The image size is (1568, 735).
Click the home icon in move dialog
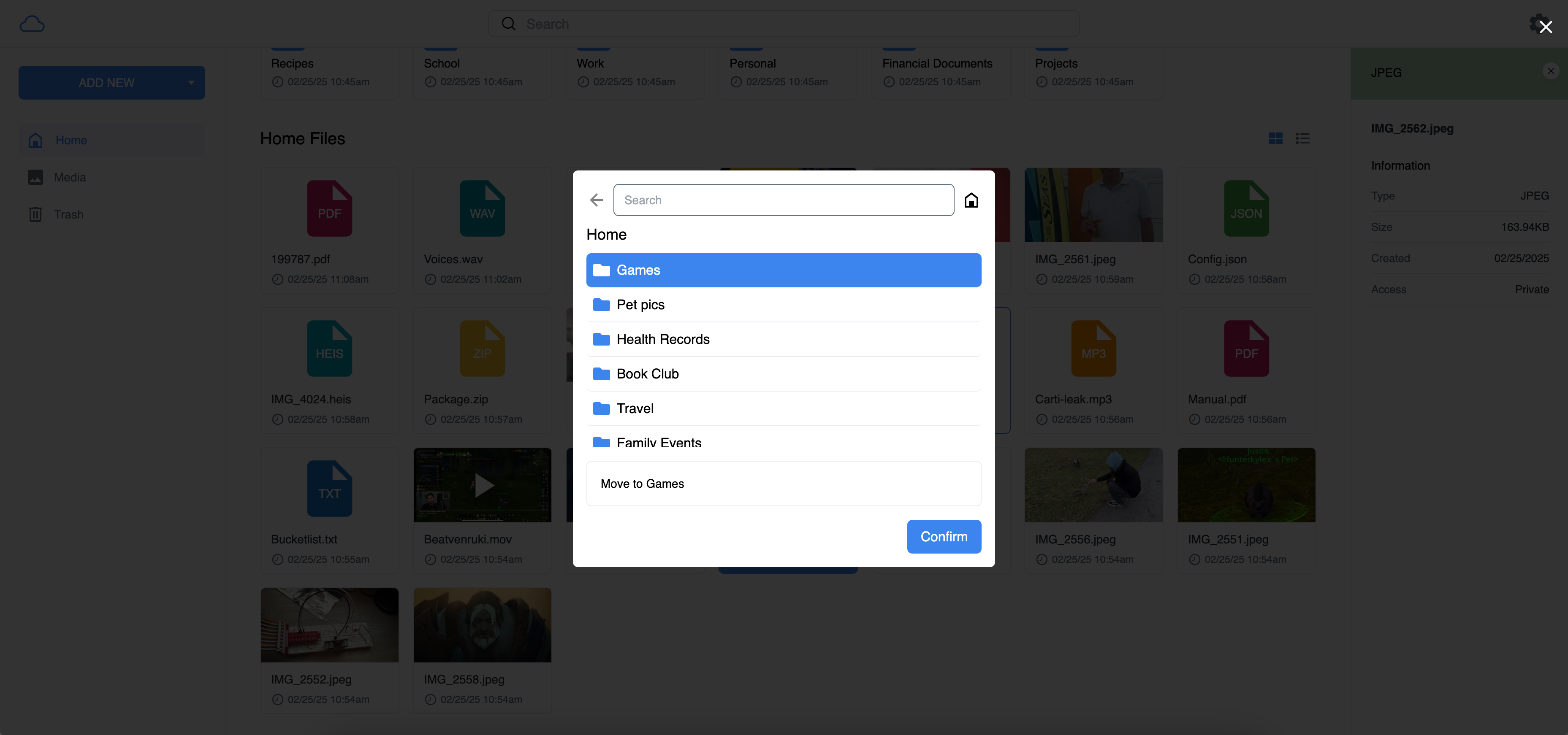click(x=971, y=200)
